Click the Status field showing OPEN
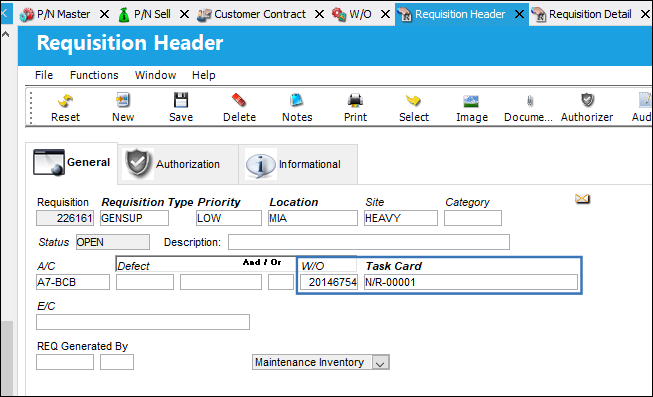Screen dimensions: 653x397 click(x=113, y=242)
